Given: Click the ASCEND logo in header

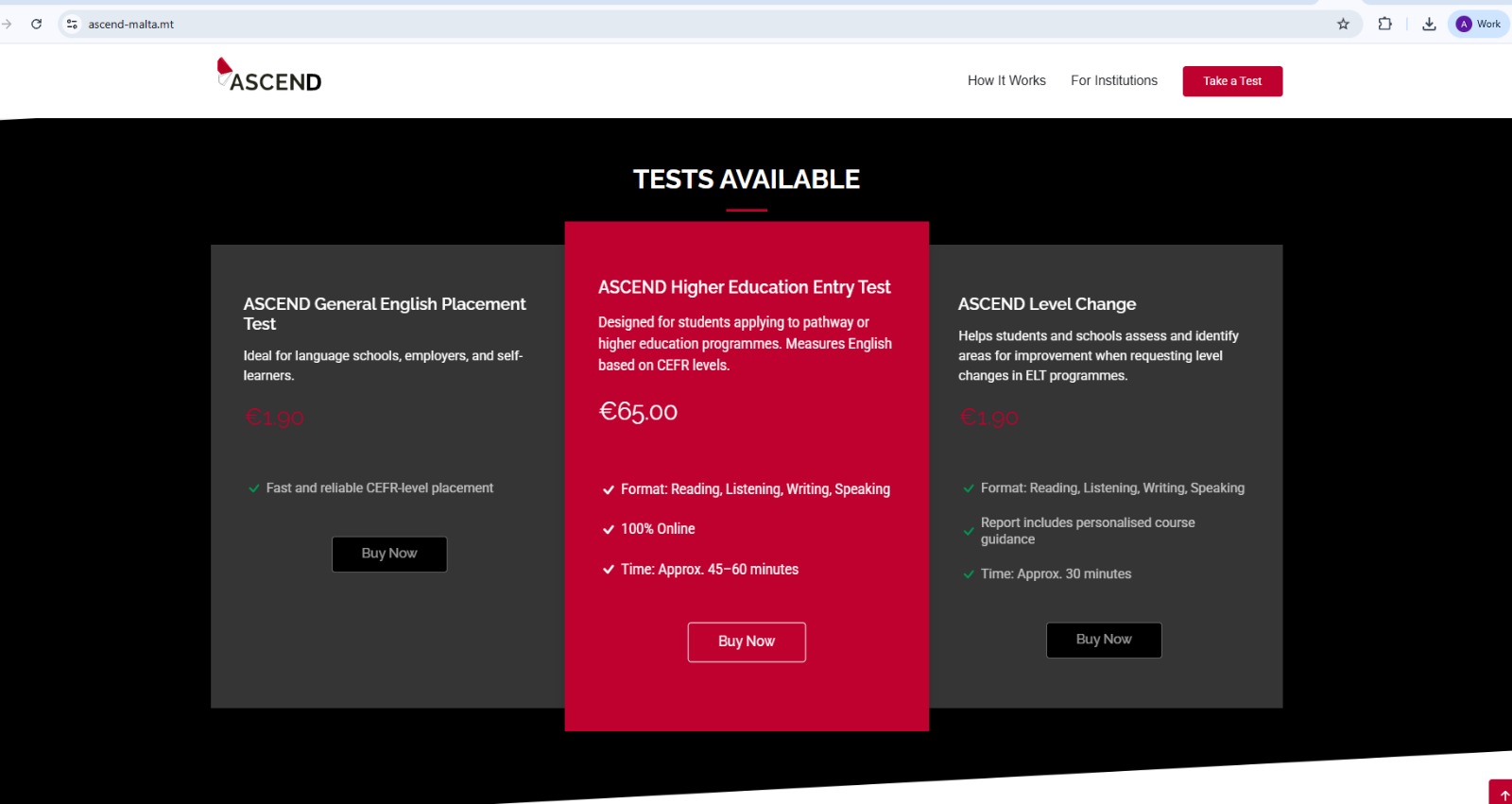Looking at the screenshot, I should [x=269, y=77].
